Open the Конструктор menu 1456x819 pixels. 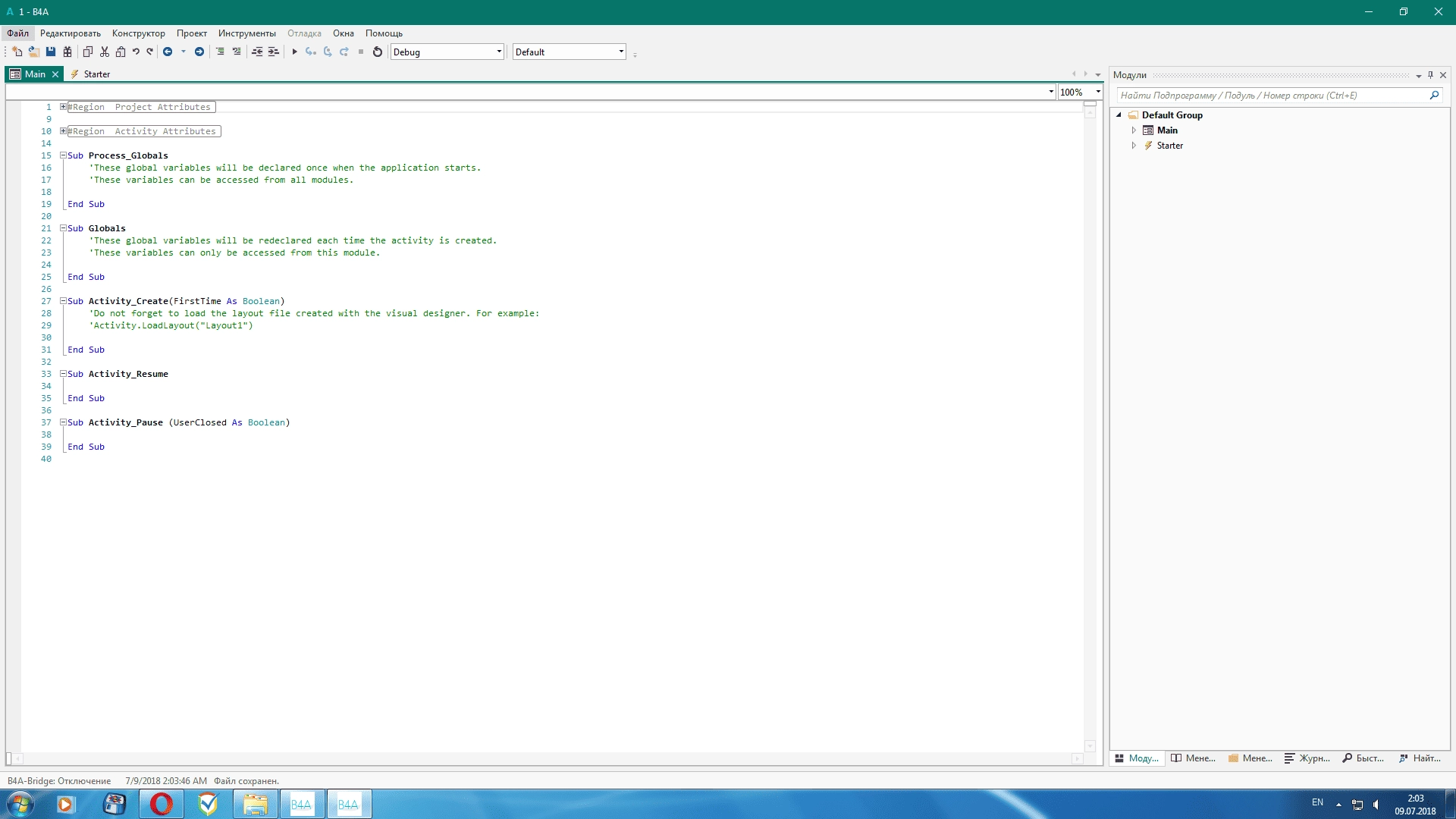(x=139, y=33)
